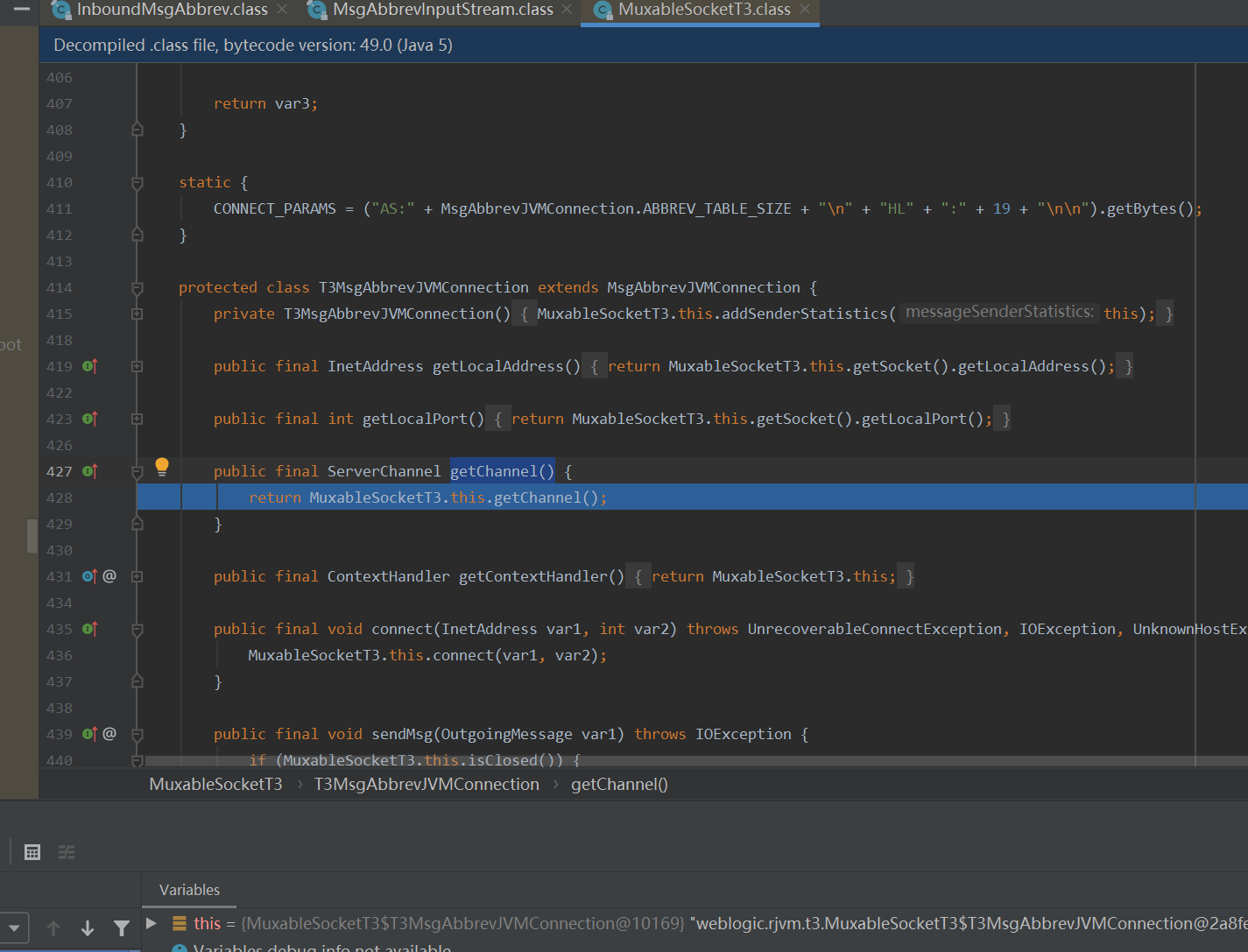1248x952 pixels.
Task: Click the up arrow previous frame icon
Action: pyautogui.click(x=53, y=928)
